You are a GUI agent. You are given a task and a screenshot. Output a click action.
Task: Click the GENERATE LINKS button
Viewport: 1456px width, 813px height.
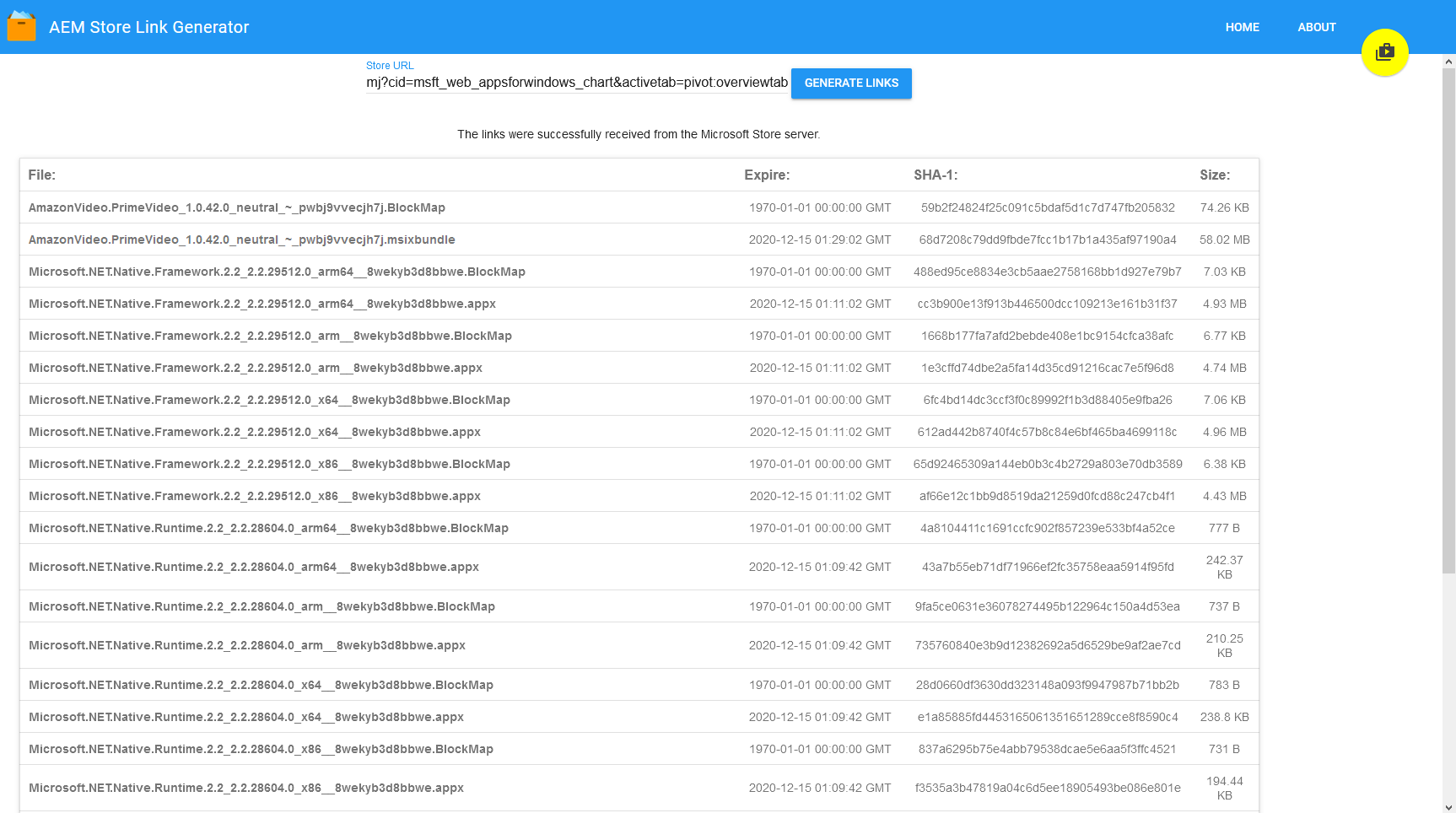coord(851,83)
